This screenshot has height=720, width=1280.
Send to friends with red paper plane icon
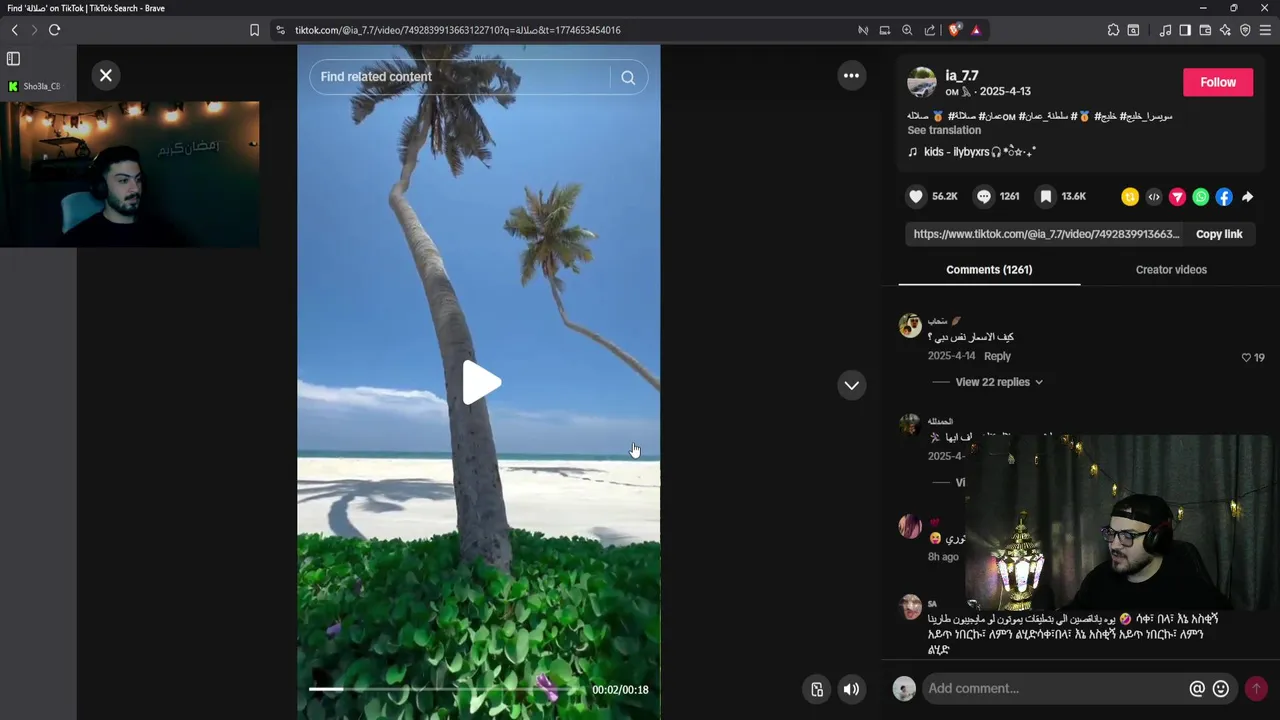[1177, 197]
